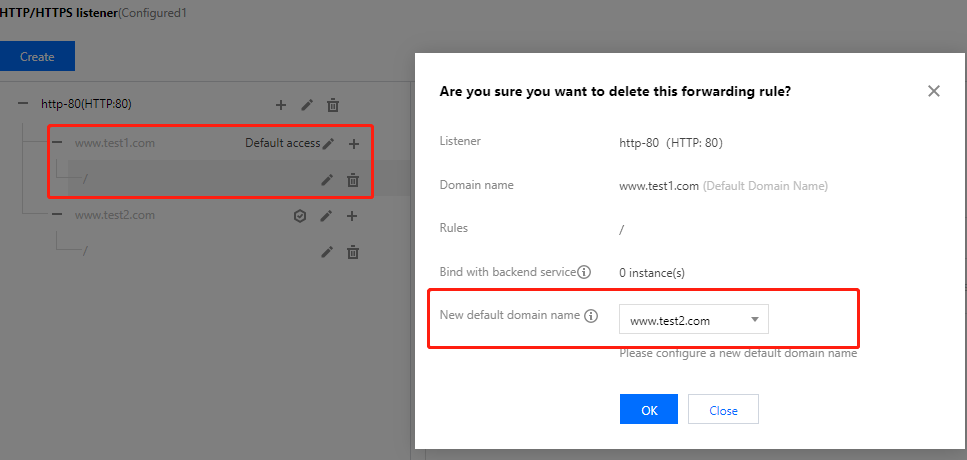Screen dimensions: 967x460
Task: Delete the http-80 listener via trash icon
Action: [x=333, y=104]
